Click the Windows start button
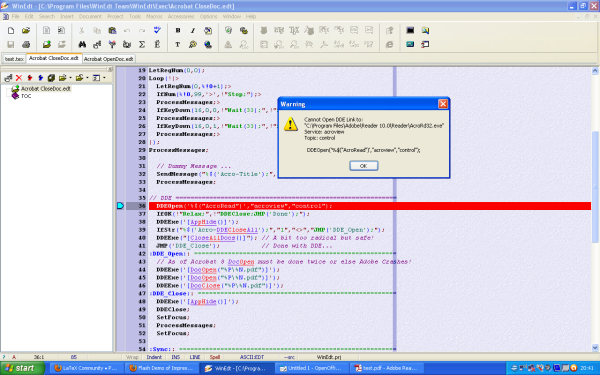Viewport: 600px width, 375px height. [22, 368]
